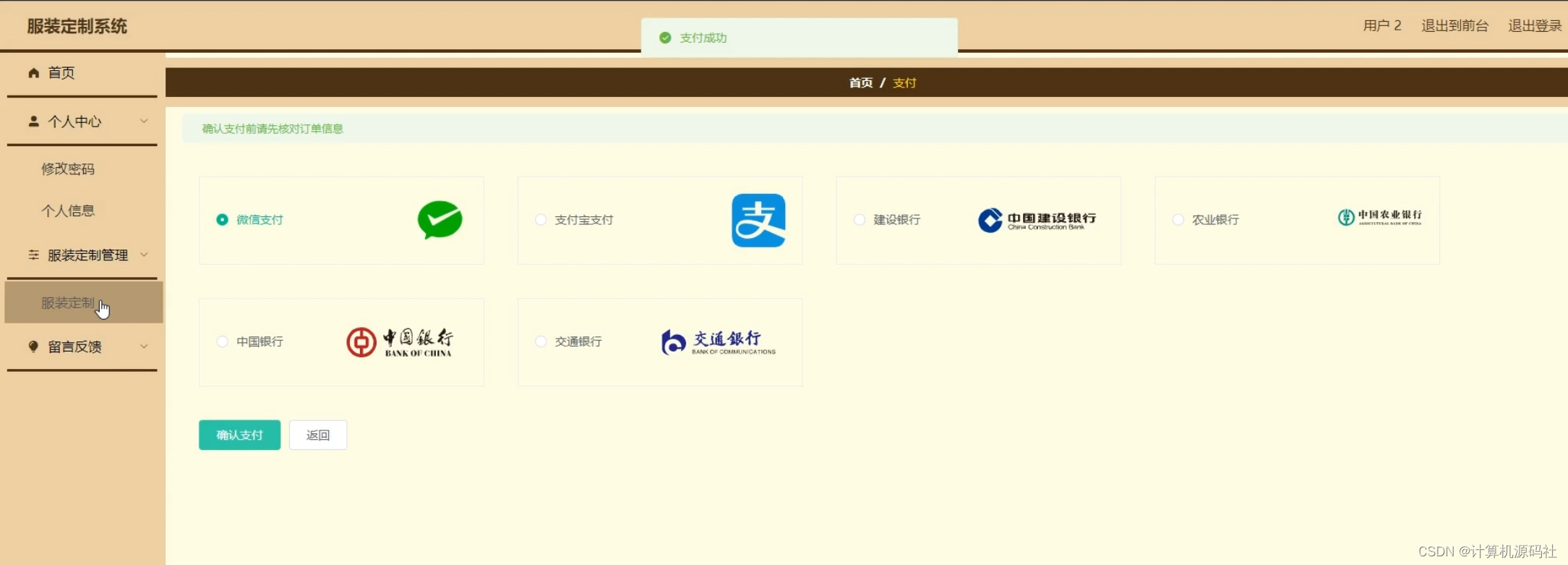
Task: Click the sliders icon beside 服装定制管理
Action: pyautogui.click(x=33, y=255)
